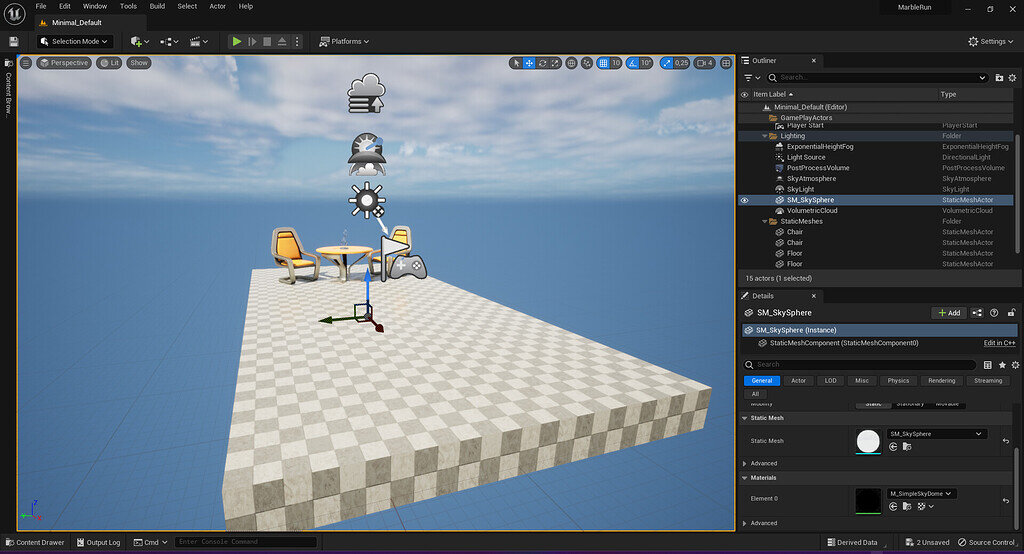Collapse the Materials section in Details
Viewport: 1024px width, 554px height.
pyautogui.click(x=744, y=478)
